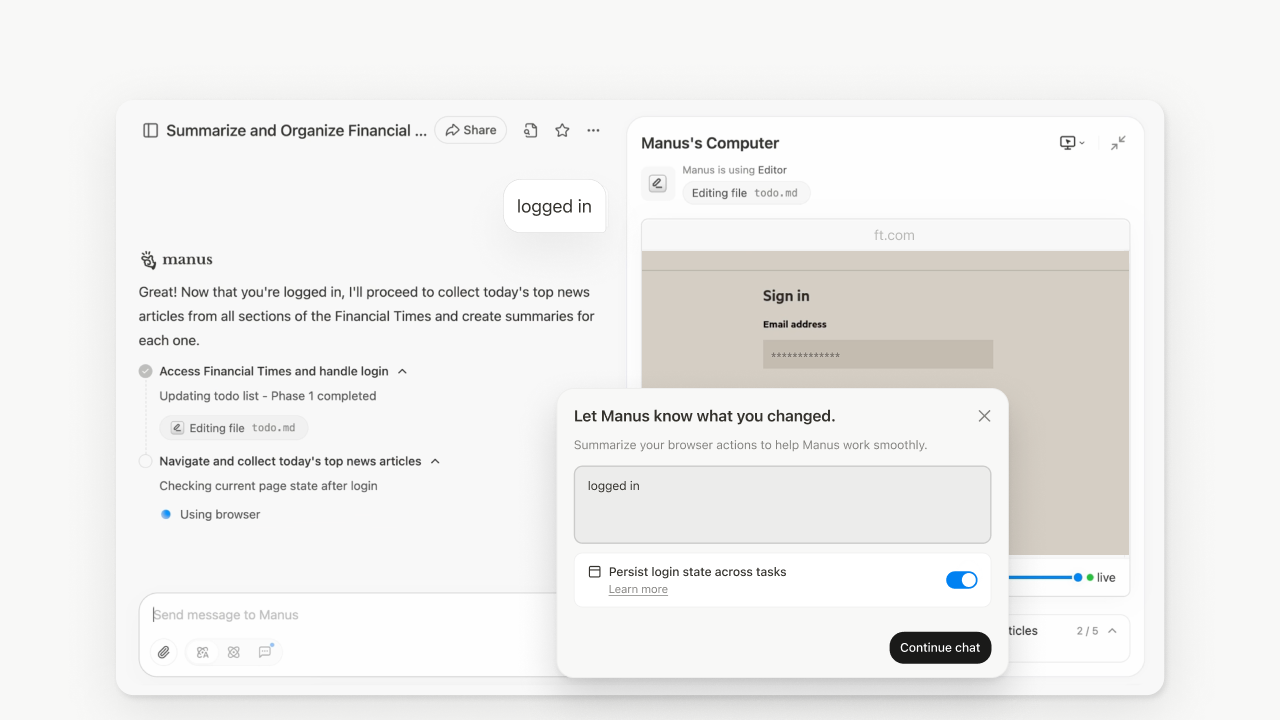1280x720 pixels.
Task: Click the attach file paperclip icon
Action: tap(164, 652)
